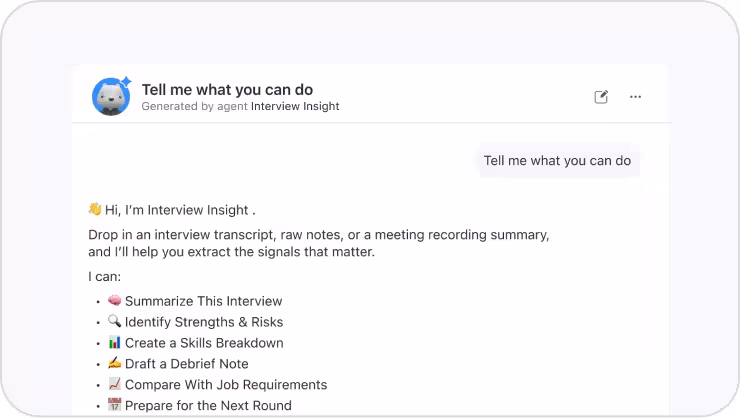Select Summarize This Interview

[x=203, y=301]
